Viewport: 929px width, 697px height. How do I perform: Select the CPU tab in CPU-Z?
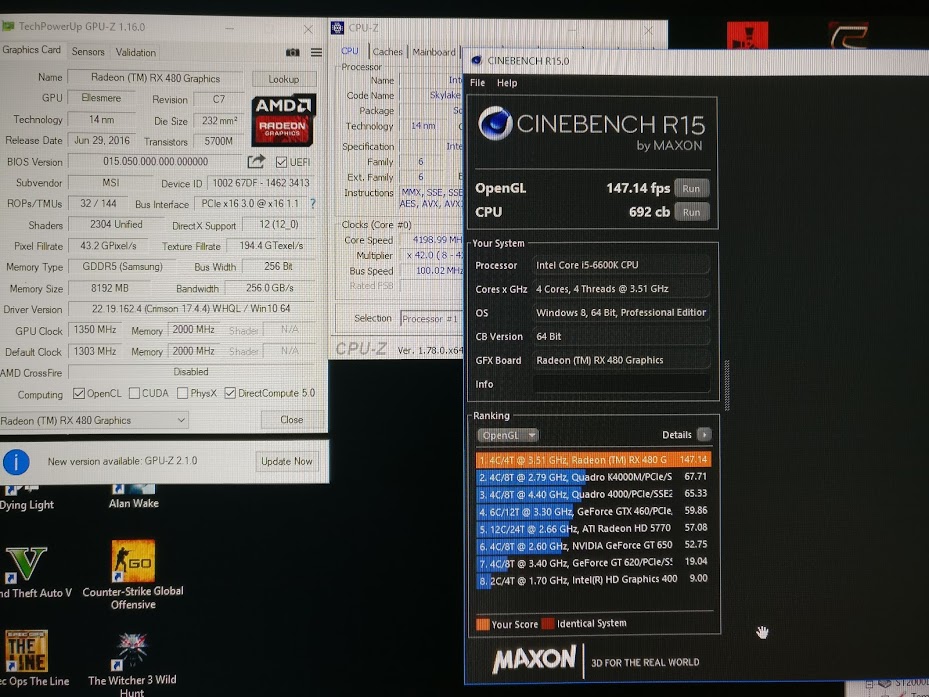point(350,51)
